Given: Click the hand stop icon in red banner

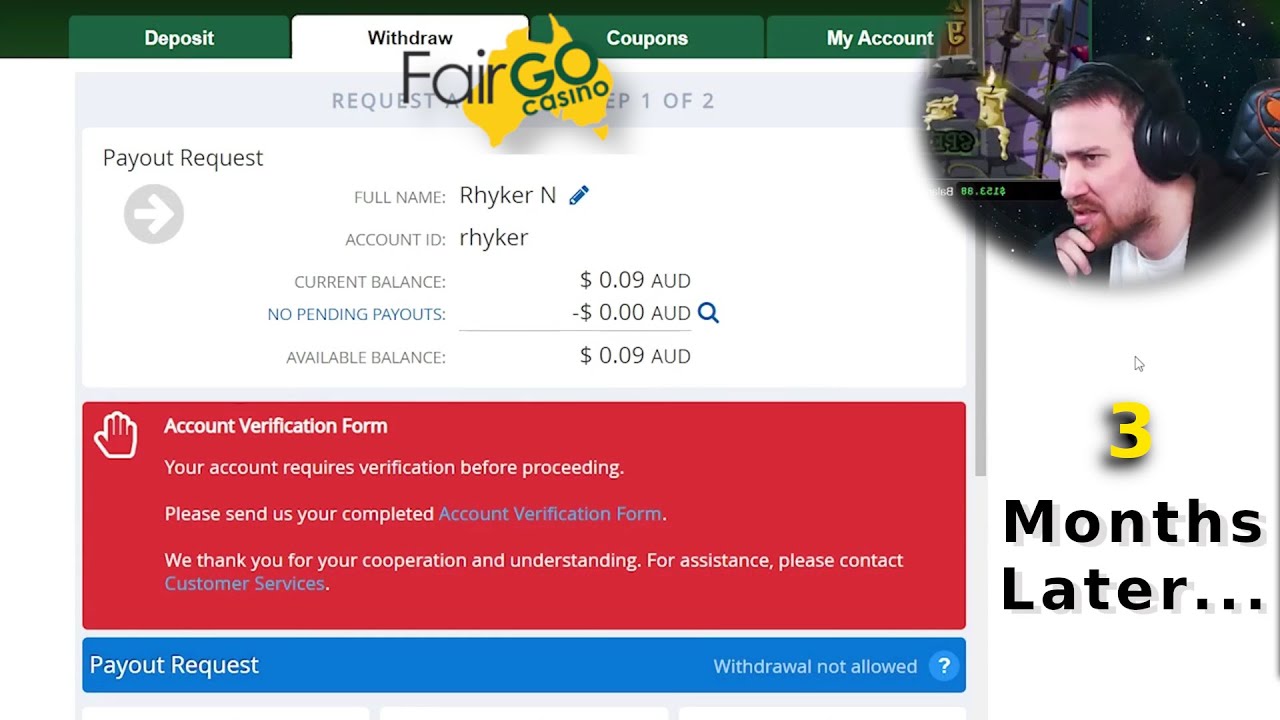Looking at the screenshot, I should point(116,435).
